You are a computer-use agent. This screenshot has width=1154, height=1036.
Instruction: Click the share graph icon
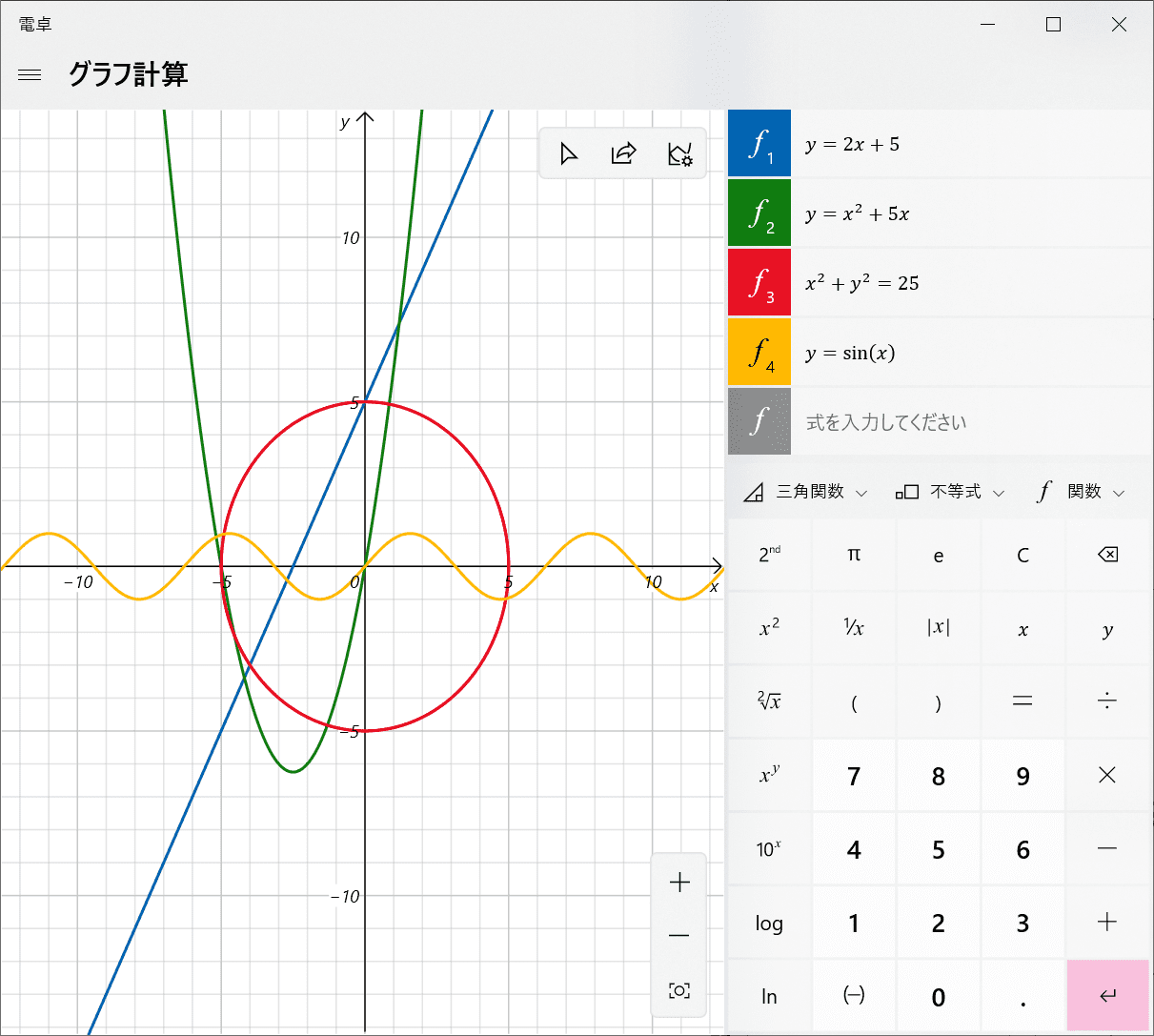(x=623, y=153)
